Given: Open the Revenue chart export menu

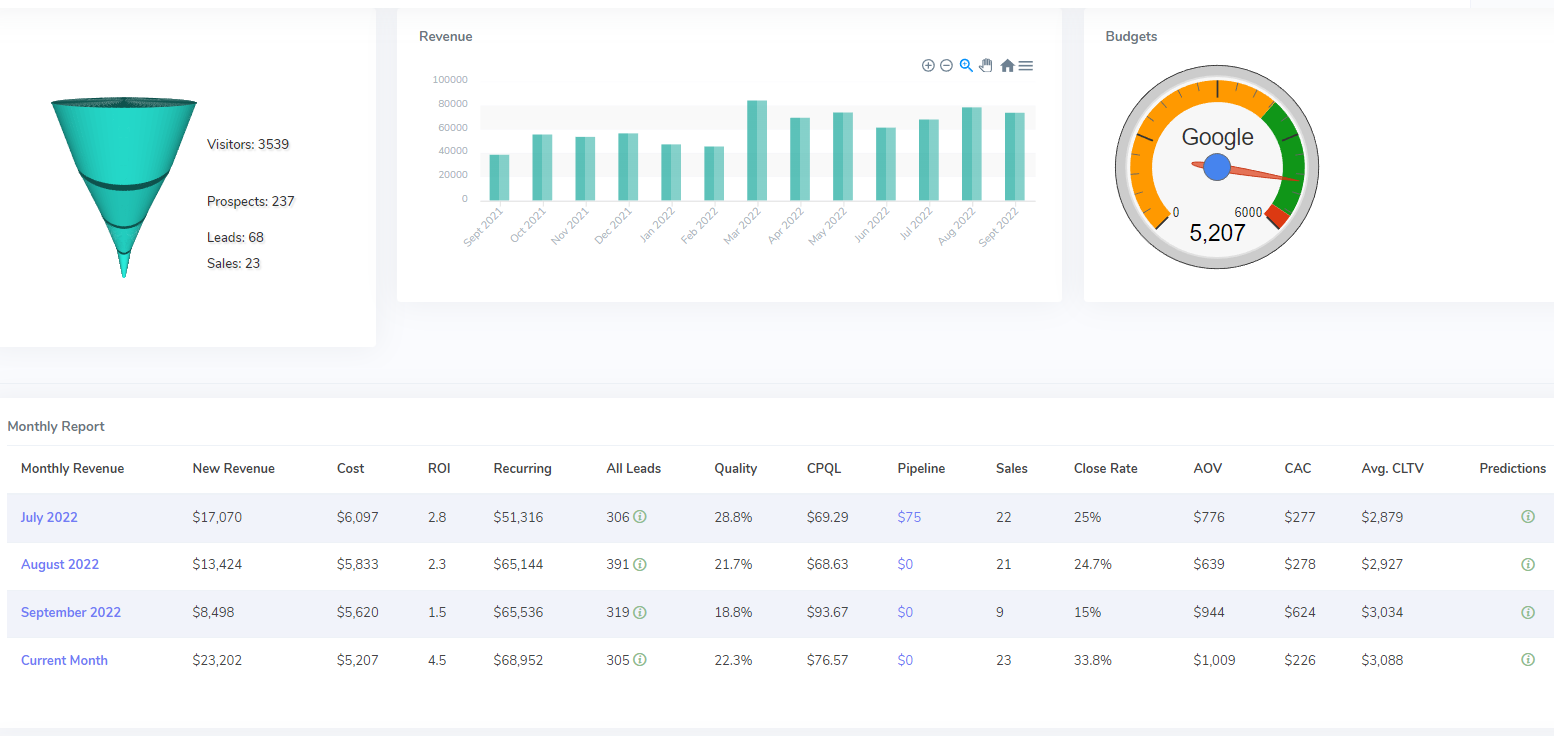Looking at the screenshot, I should 1026,65.
